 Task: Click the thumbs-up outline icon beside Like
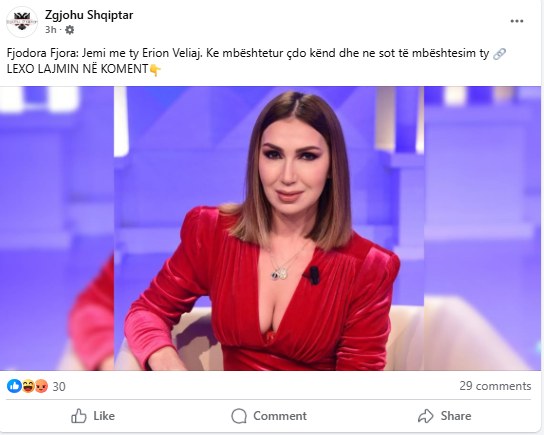(x=79, y=416)
